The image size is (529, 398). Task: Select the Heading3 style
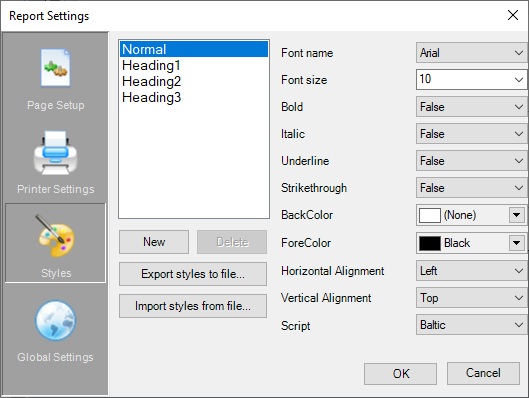coord(194,97)
